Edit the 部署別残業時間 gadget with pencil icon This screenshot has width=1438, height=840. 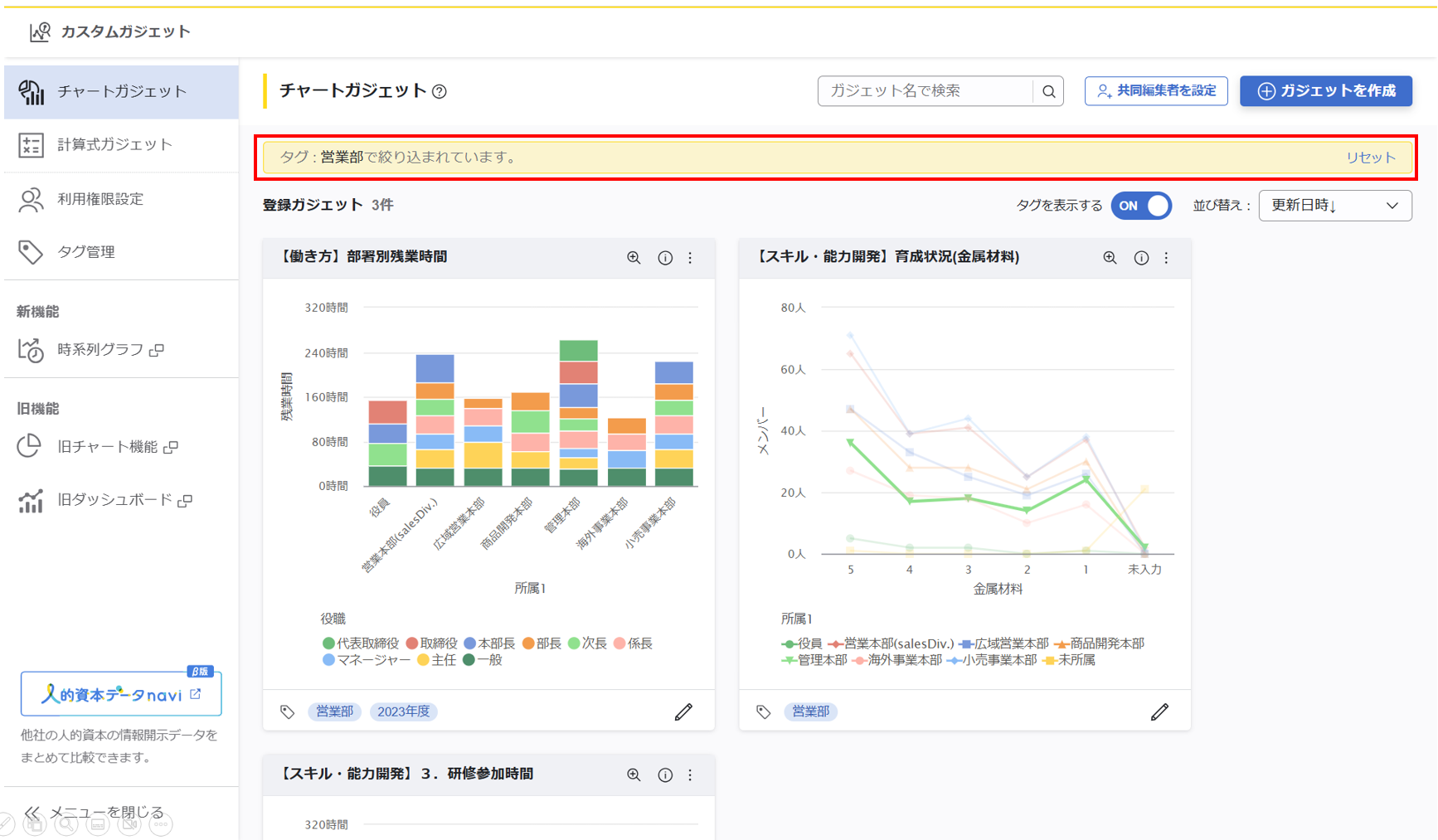[683, 711]
